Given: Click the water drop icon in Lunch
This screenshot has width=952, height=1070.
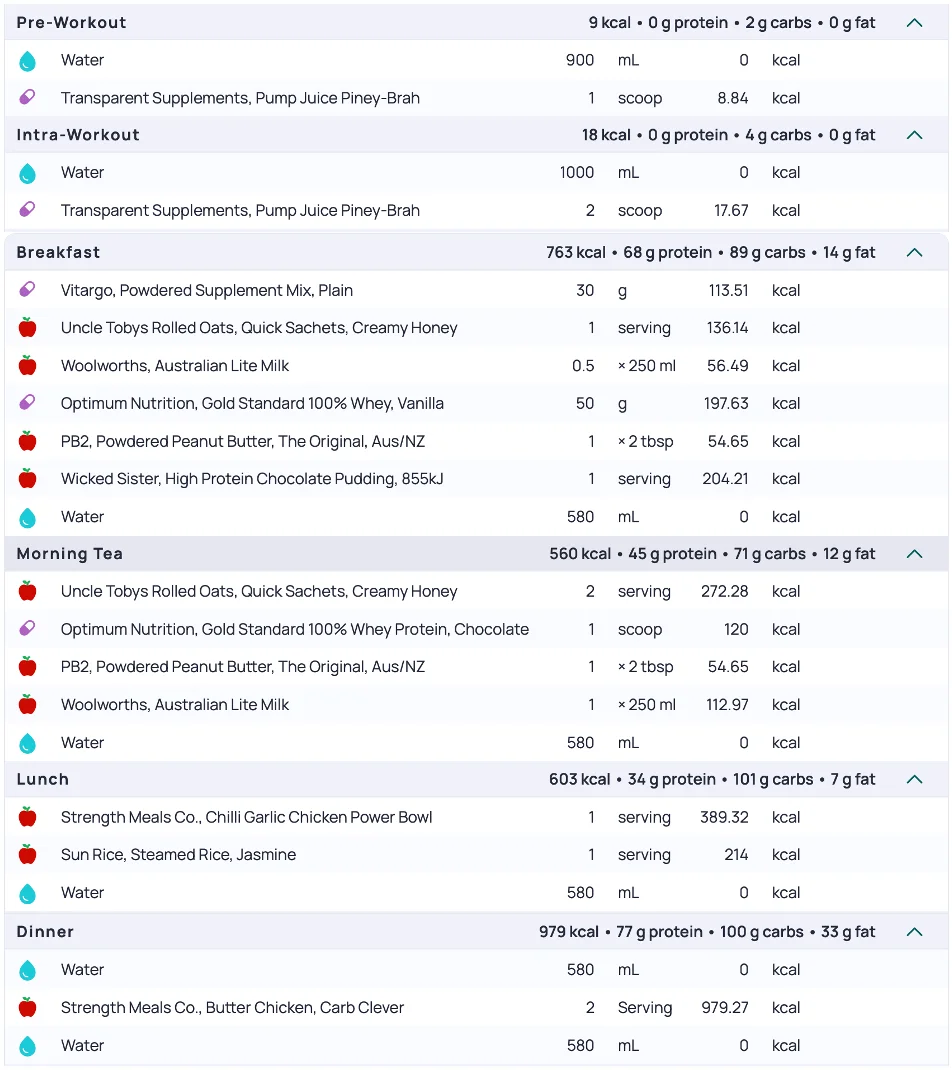Looking at the screenshot, I should point(28,893).
